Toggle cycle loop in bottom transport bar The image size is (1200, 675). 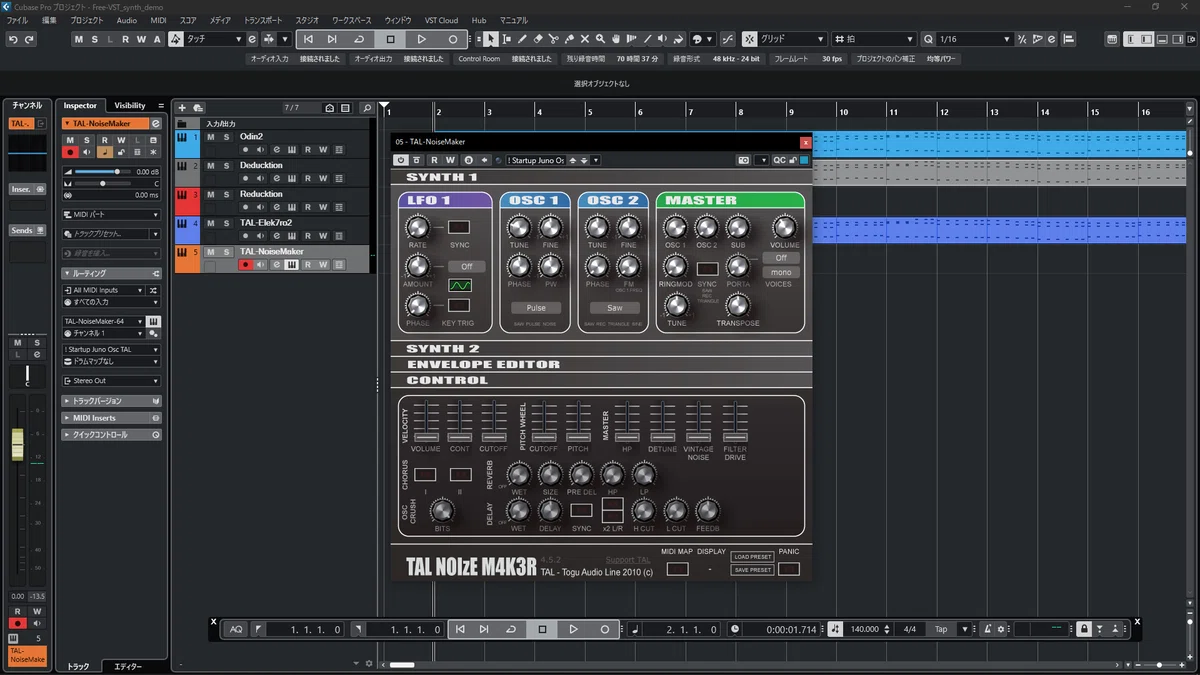510,629
